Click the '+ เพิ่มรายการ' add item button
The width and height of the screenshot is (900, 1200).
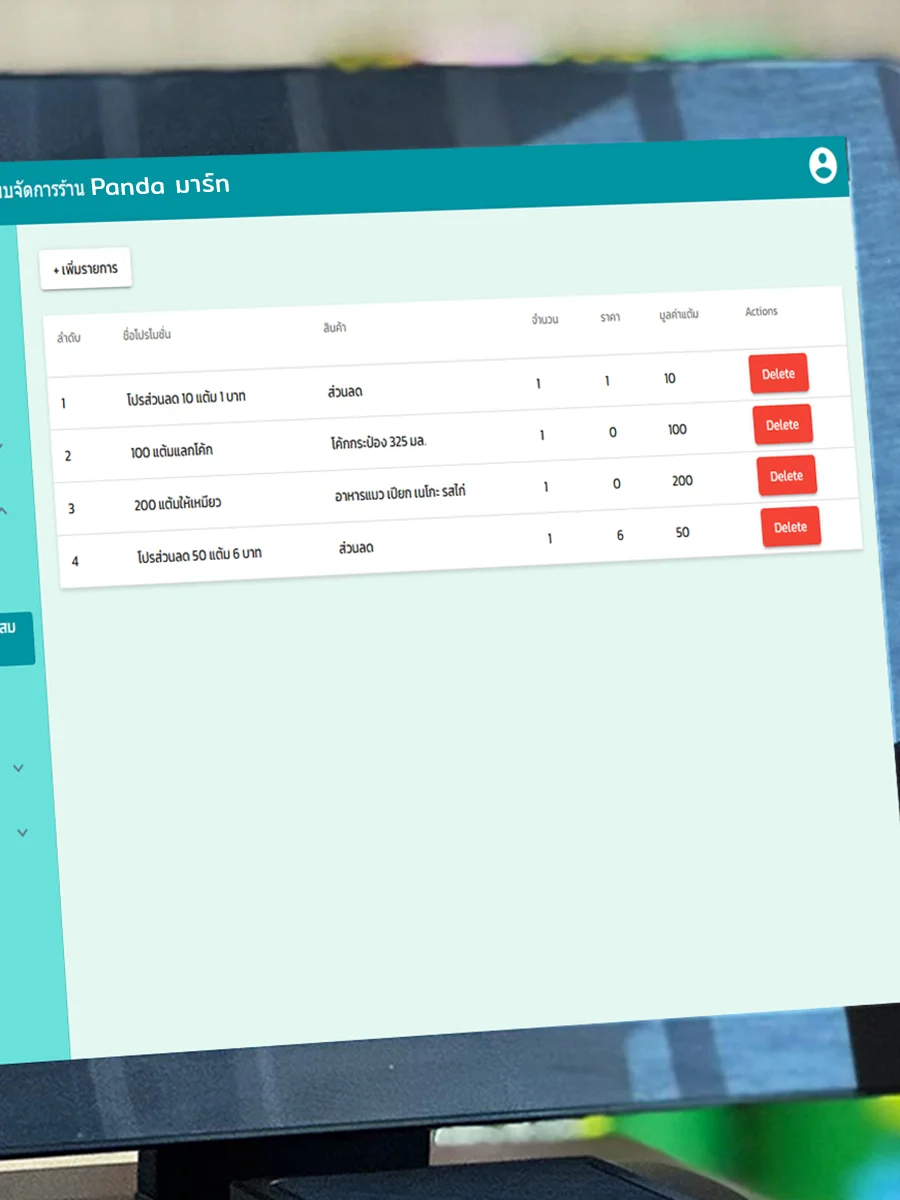86,268
